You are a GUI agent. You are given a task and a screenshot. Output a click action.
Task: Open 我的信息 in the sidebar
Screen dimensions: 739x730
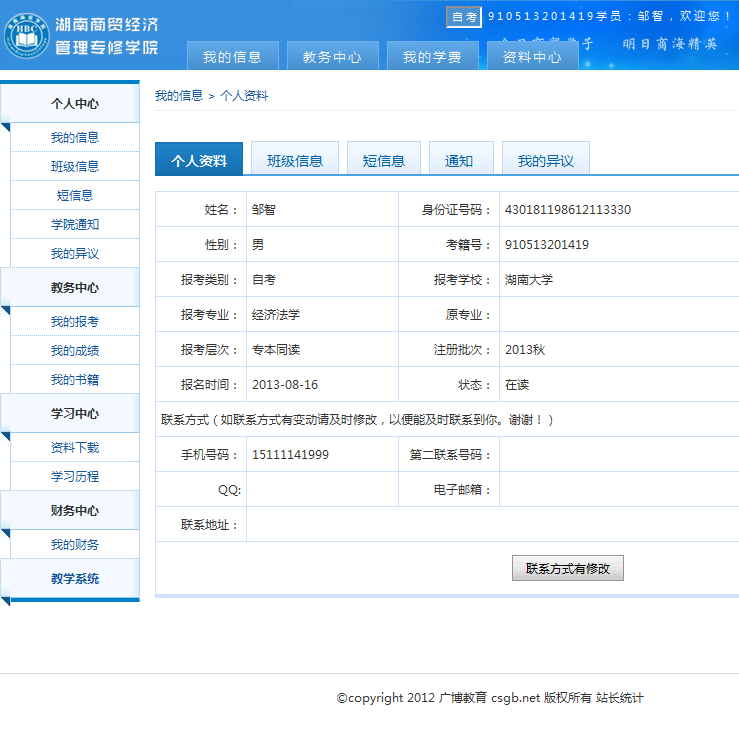(x=75, y=137)
